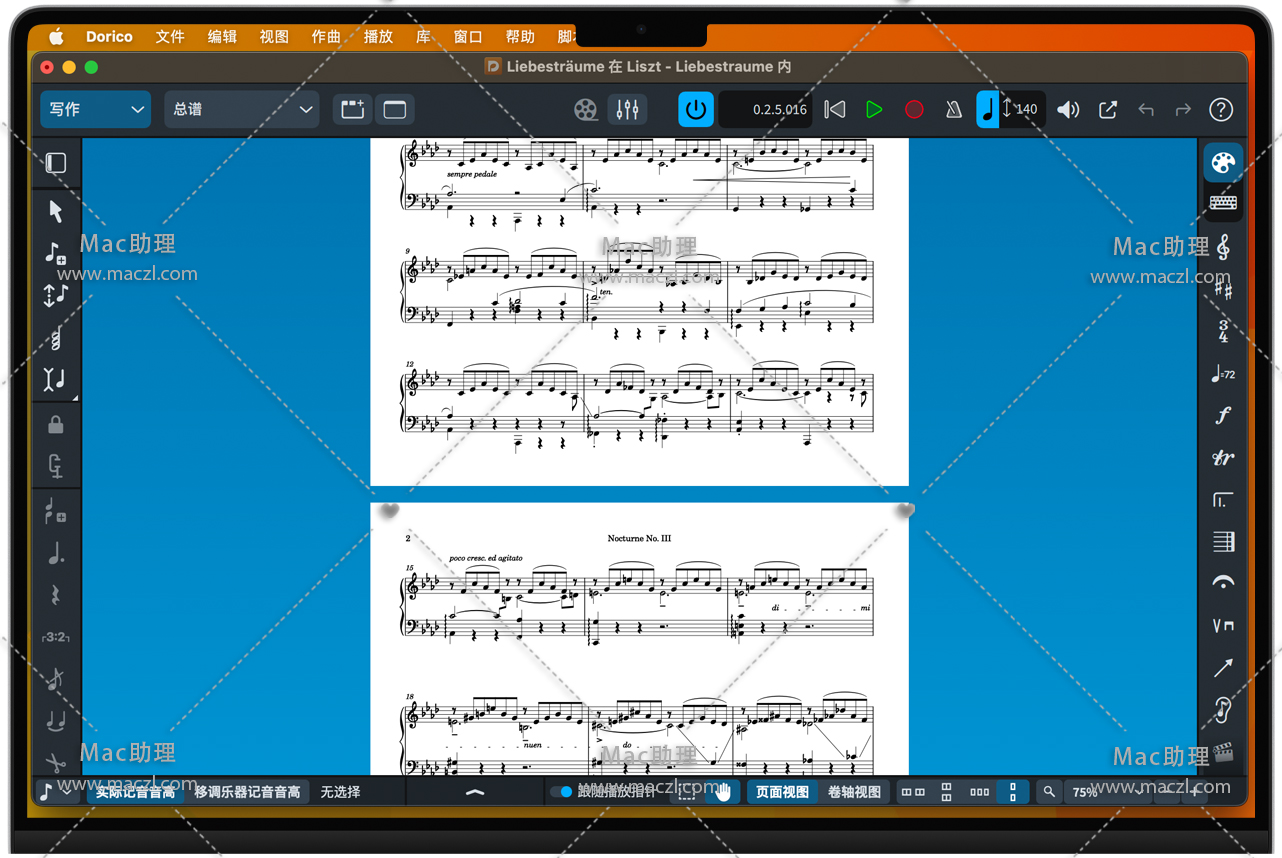1282x858 pixels.
Task: Click the tie notes icon
Action: [56, 721]
